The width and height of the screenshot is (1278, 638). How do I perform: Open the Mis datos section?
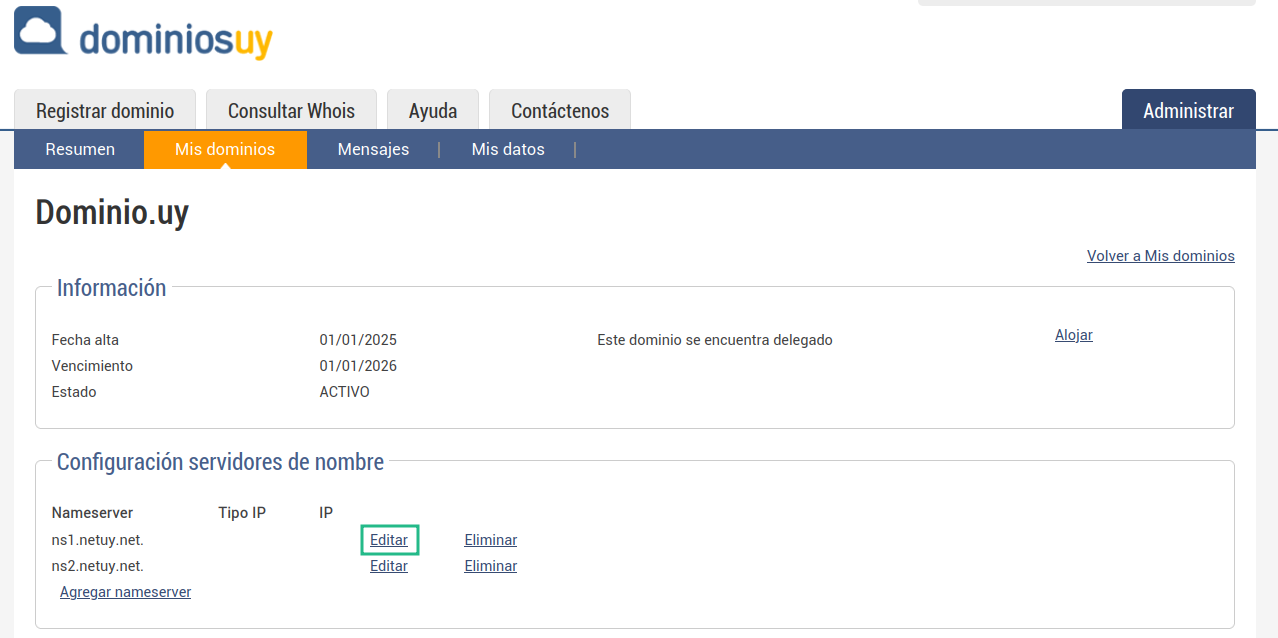[x=508, y=149]
